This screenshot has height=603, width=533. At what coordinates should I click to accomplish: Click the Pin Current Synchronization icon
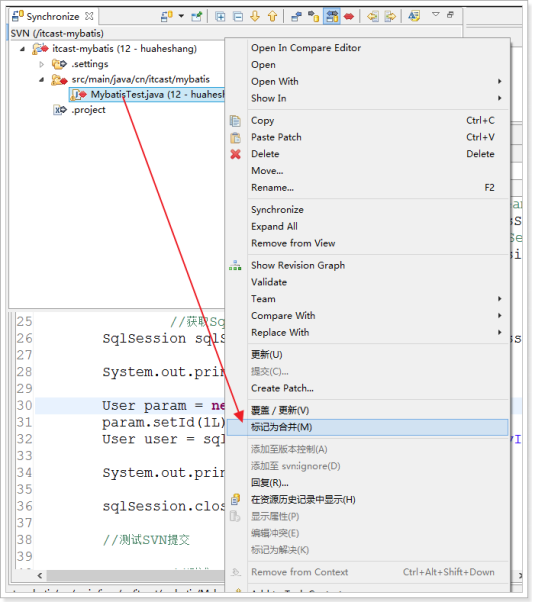(x=197, y=17)
